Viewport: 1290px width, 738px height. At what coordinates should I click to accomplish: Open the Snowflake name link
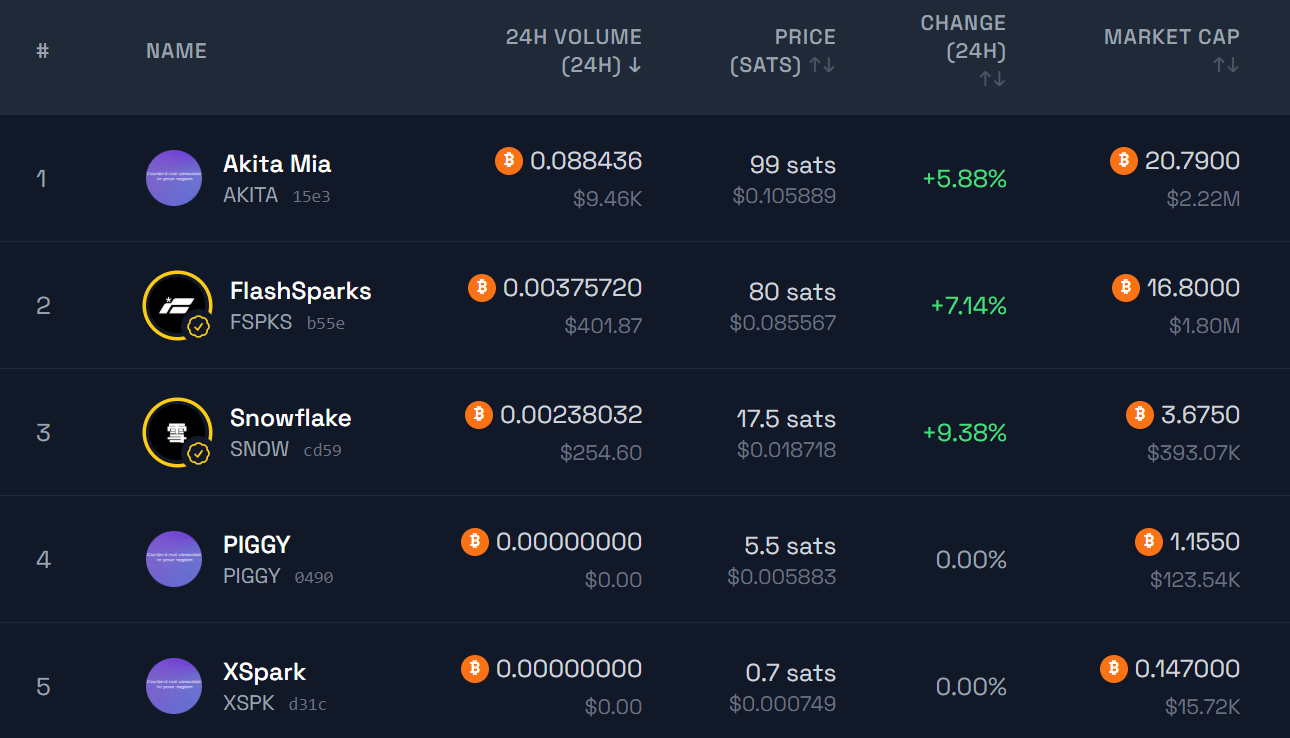tap(291, 418)
